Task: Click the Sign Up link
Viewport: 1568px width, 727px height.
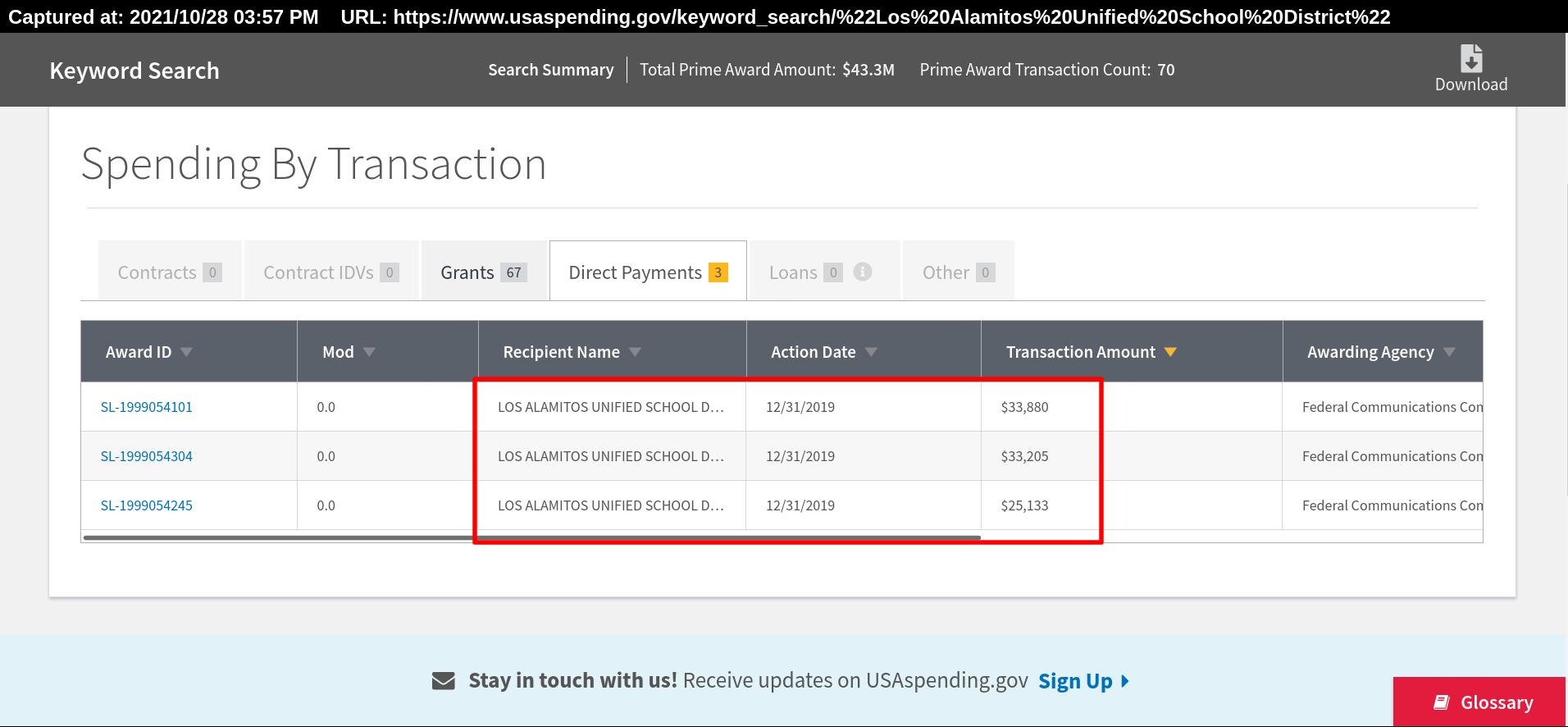Action: point(1075,681)
